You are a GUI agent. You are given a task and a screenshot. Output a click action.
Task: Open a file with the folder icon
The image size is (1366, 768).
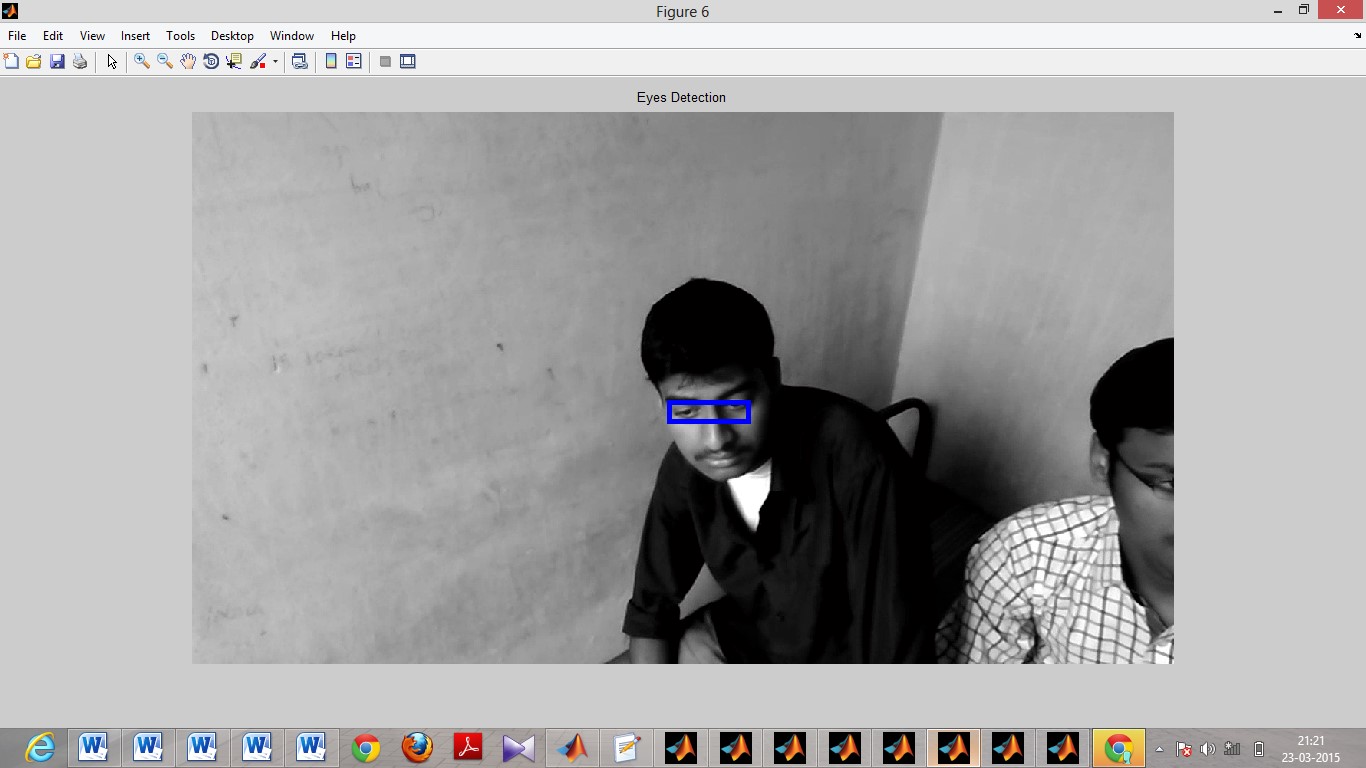(34, 62)
